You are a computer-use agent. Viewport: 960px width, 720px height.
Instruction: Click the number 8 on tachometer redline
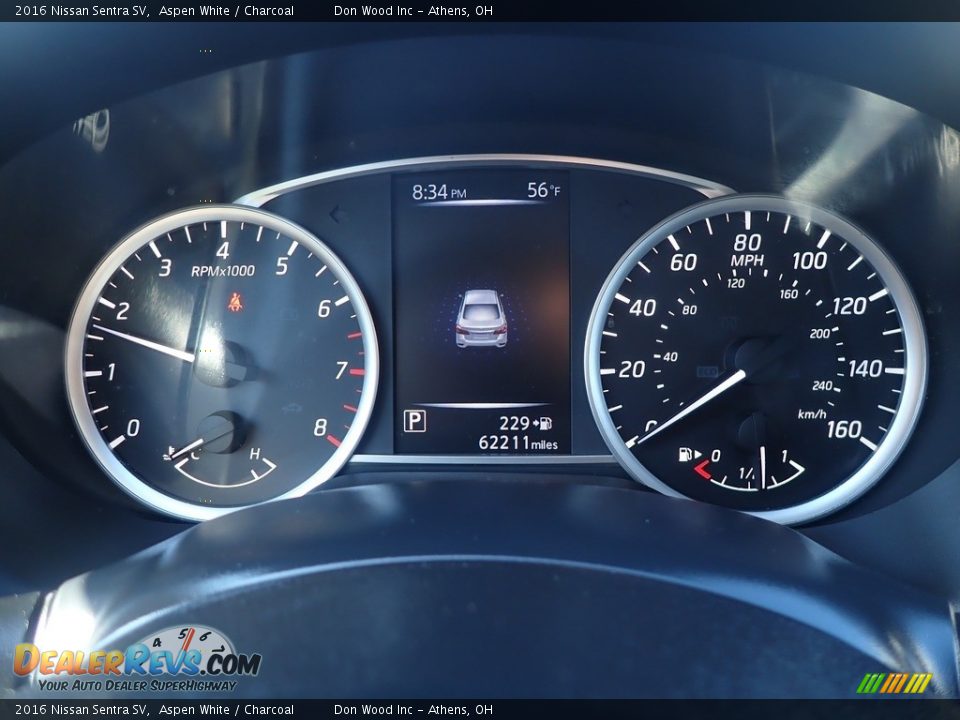coord(320,427)
